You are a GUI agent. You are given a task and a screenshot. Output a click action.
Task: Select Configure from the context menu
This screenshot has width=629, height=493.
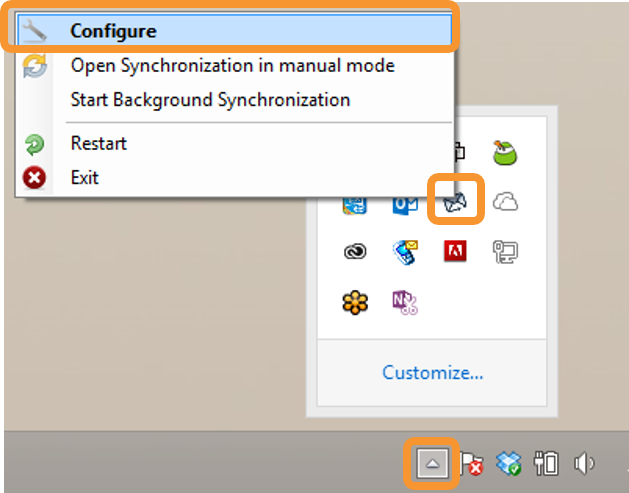click(113, 31)
